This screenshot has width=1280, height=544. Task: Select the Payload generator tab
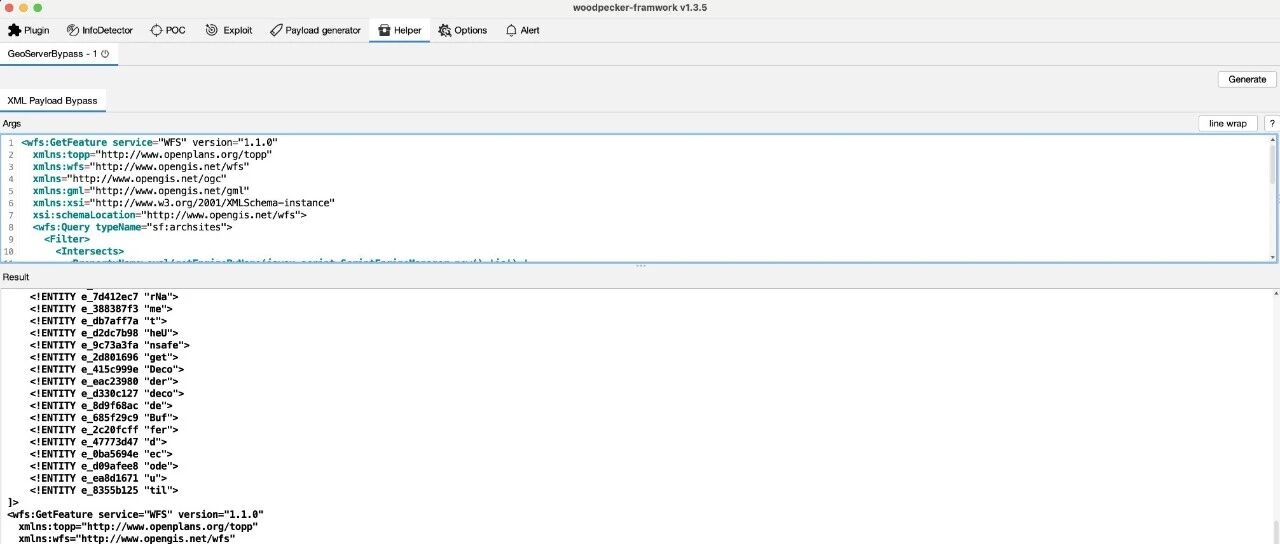coord(315,30)
